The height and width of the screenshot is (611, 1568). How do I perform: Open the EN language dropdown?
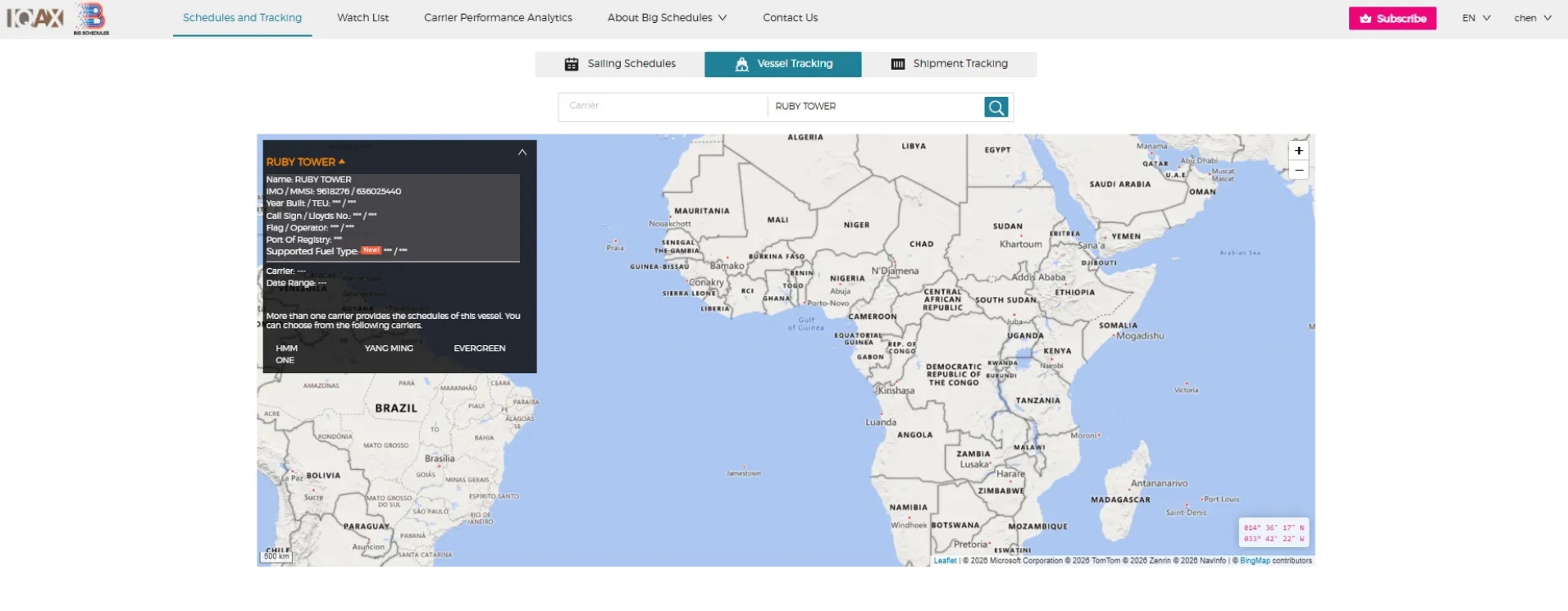1475,18
